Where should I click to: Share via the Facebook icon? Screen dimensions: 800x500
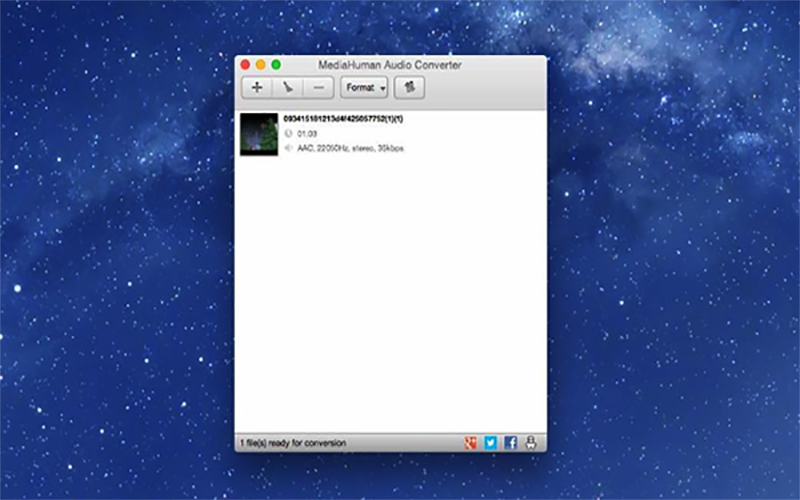click(511, 443)
